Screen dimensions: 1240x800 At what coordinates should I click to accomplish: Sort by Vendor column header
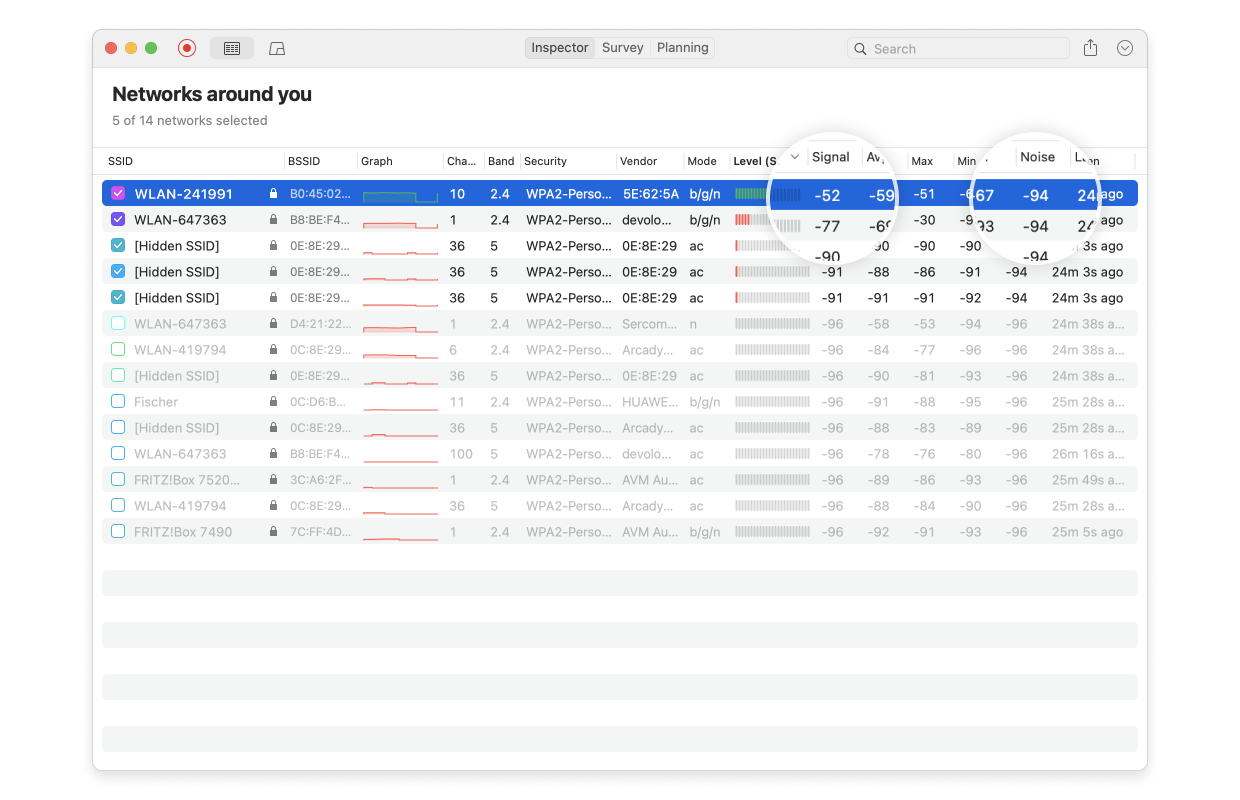point(638,161)
